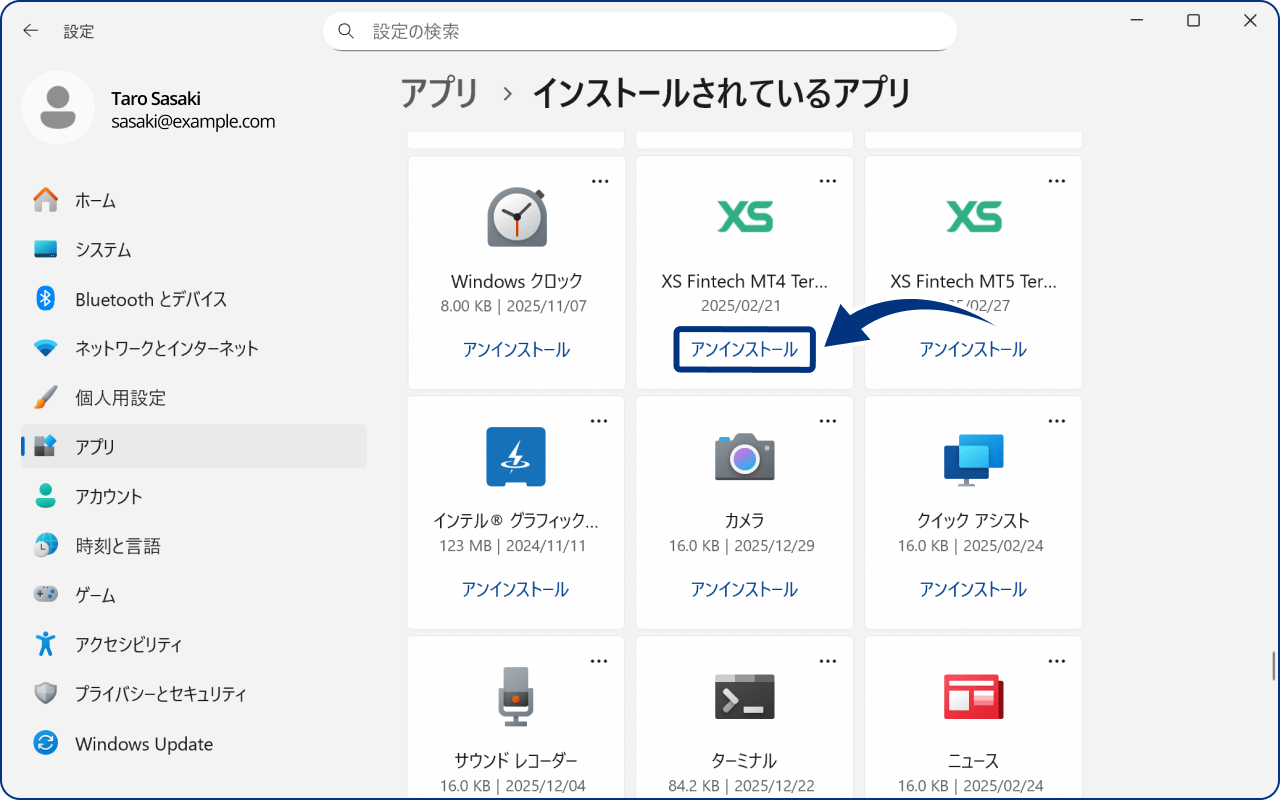This screenshot has width=1280, height=800.
Task: Click the XS Fintech MT4 Terminal icon
Action: tap(744, 217)
